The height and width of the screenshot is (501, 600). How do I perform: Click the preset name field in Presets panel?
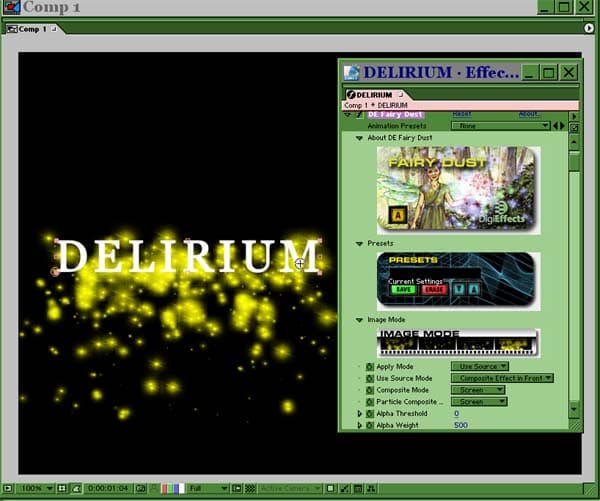coord(435,273)
